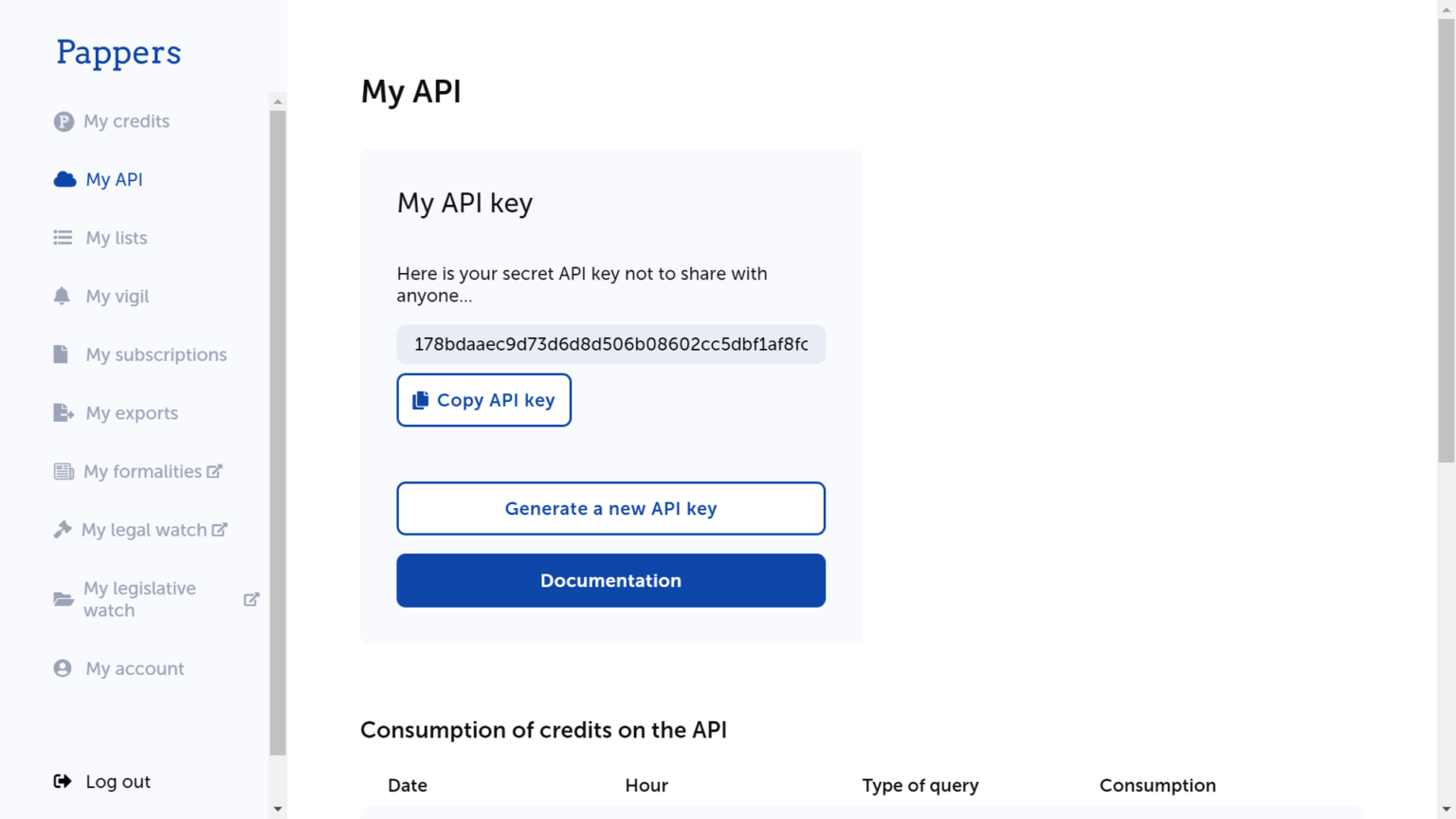The width and height of the screenshot is (1456, 819).
Task: Click the Log out menu item
Action: click(102, 781)
